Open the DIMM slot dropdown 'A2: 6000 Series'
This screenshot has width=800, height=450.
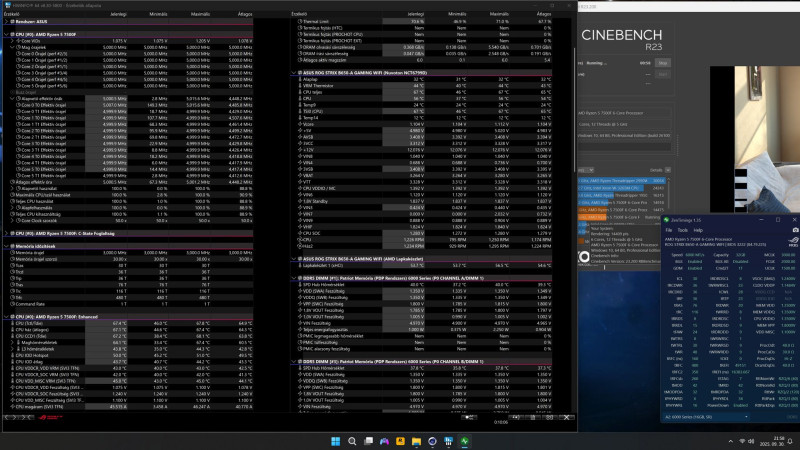707,417
